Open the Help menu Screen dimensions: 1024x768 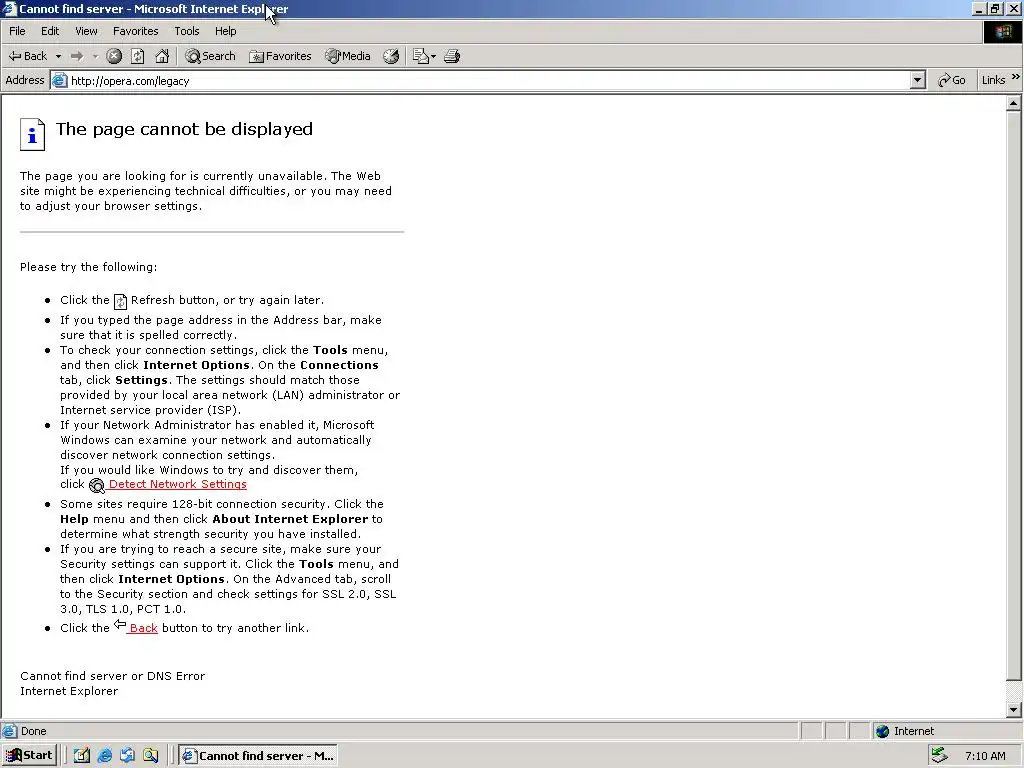(226, 31)
